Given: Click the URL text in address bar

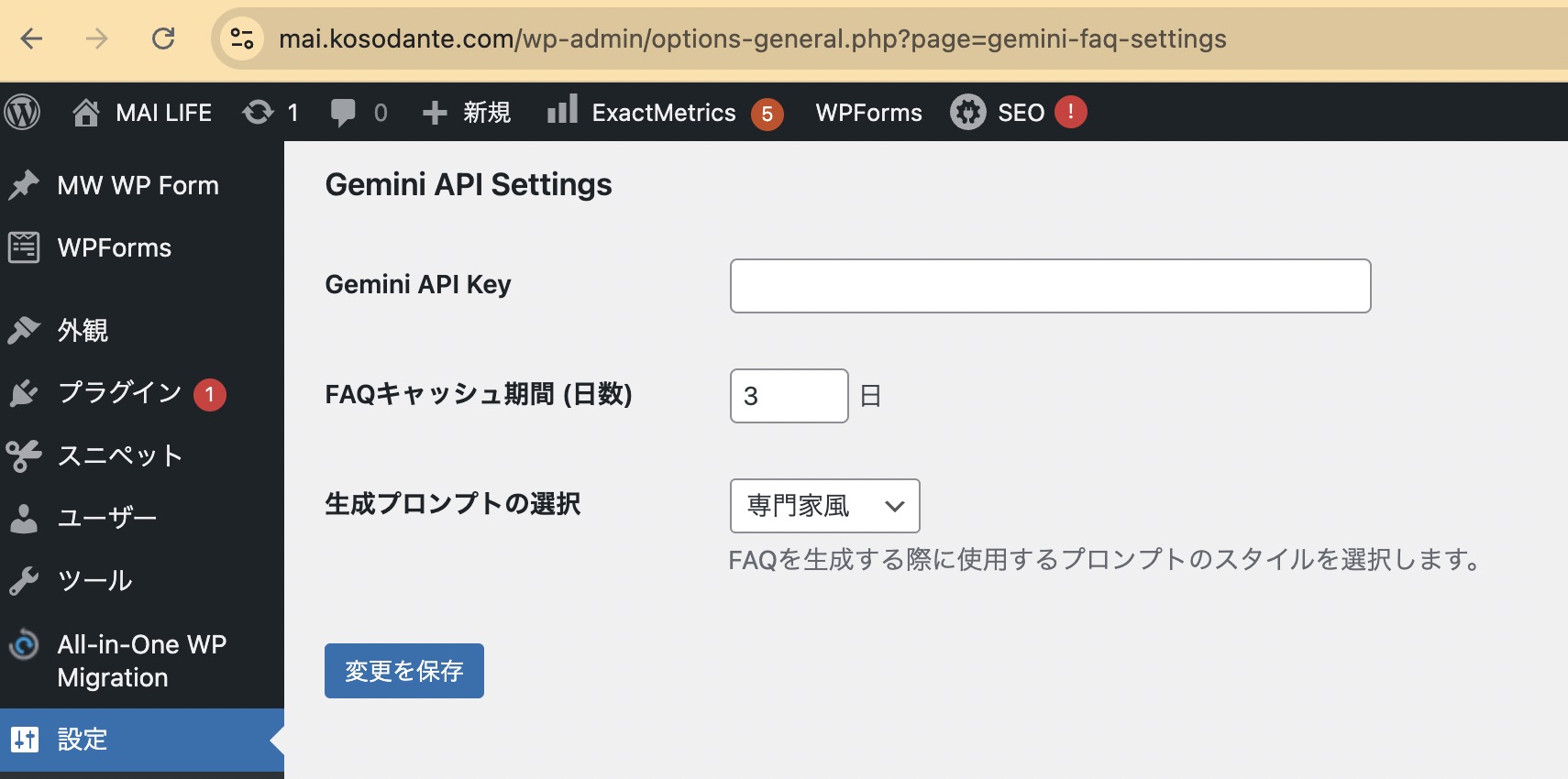Looking at the screenshot, I should point(752,38).
